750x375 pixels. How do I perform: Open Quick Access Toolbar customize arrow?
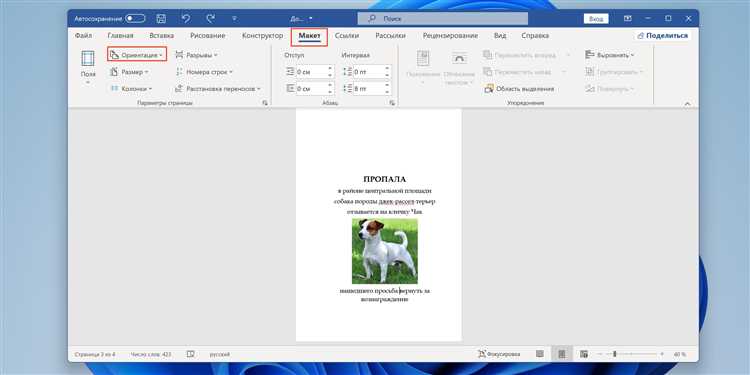[234, 19]
